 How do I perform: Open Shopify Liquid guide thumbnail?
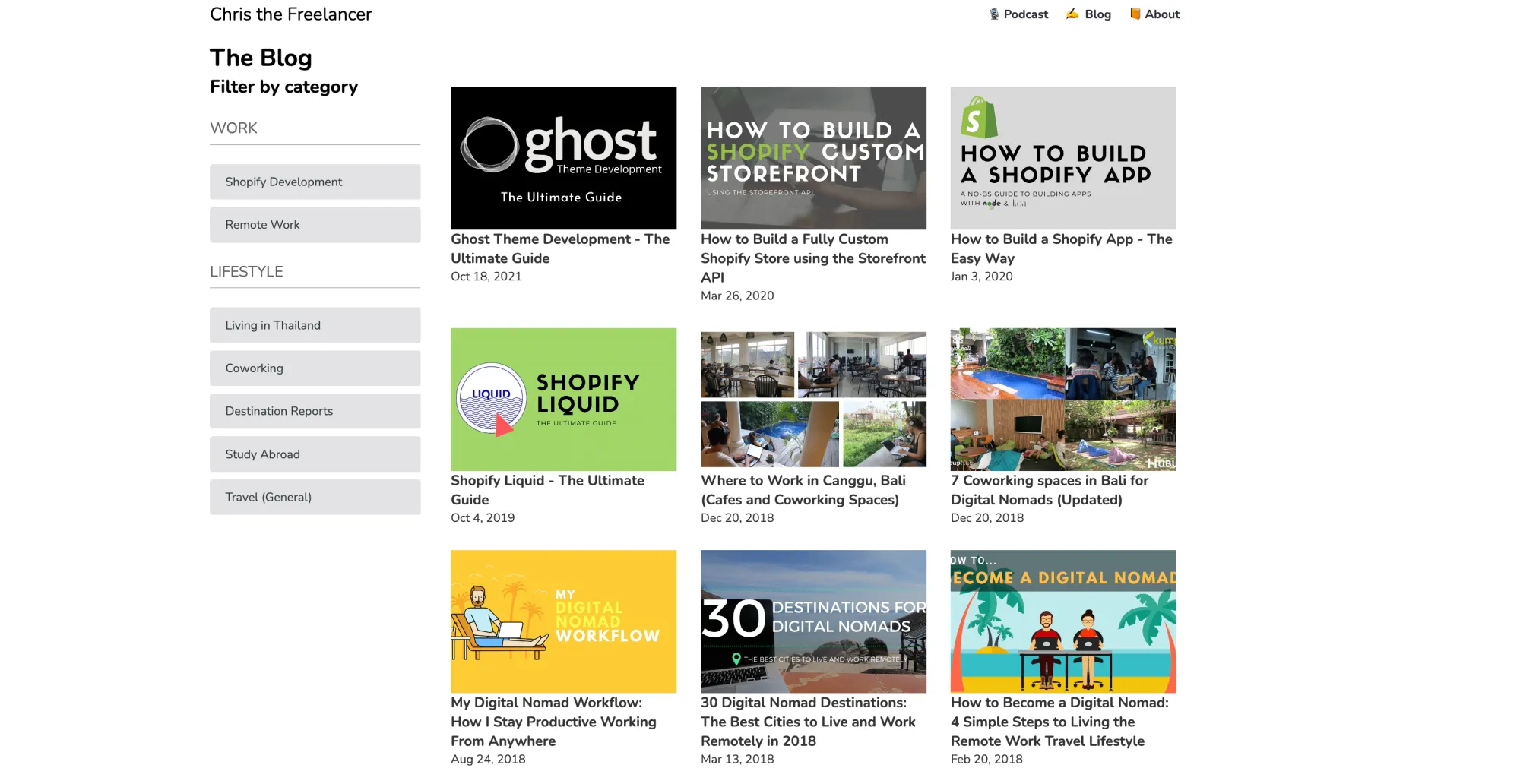563,400
